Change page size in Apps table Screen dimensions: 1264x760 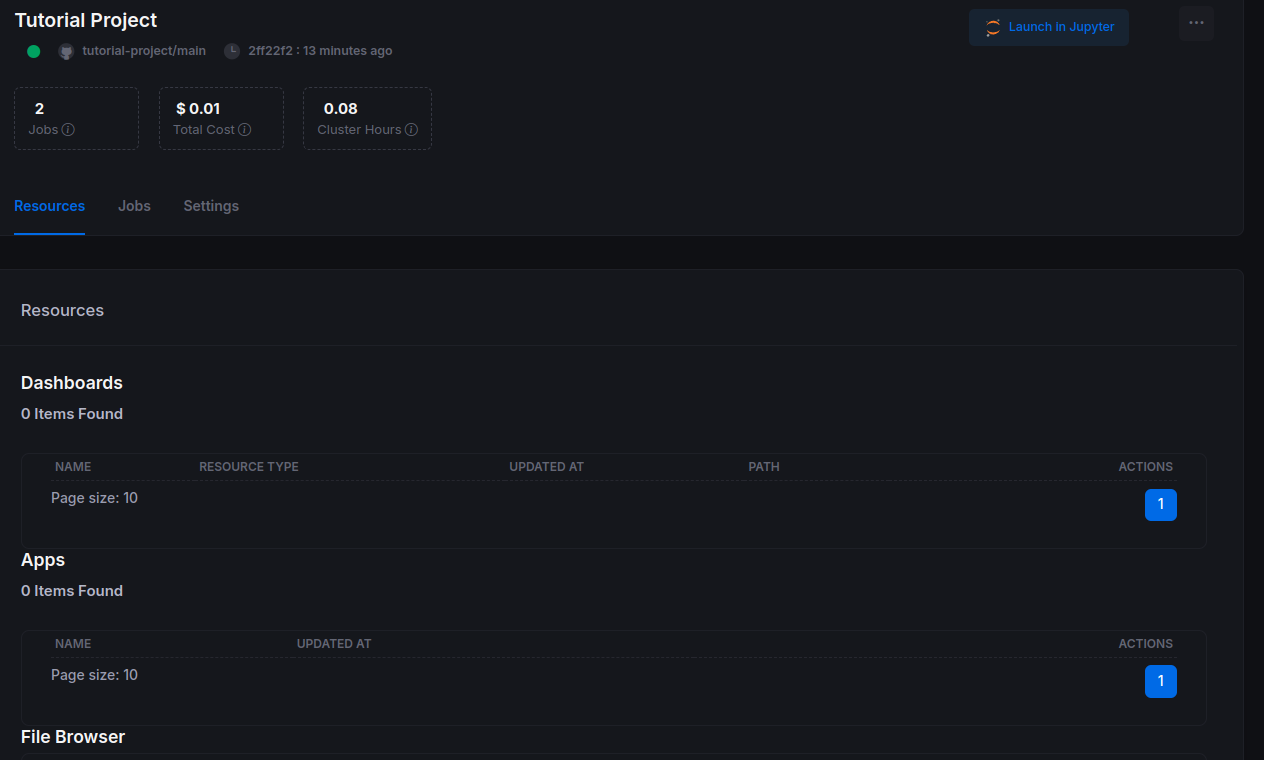[94, 675]
